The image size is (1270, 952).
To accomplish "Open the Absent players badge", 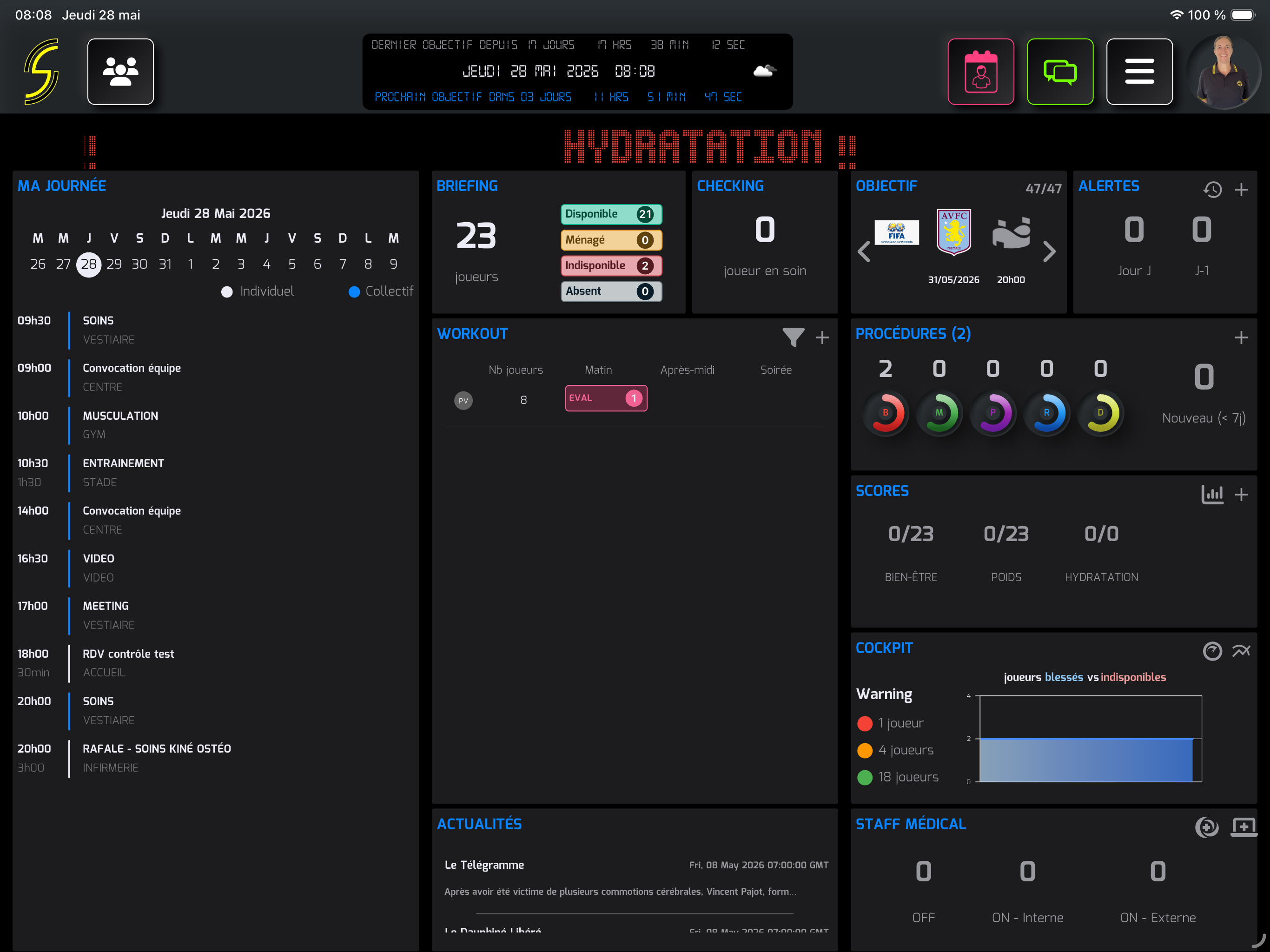I will tap(611, 291).
